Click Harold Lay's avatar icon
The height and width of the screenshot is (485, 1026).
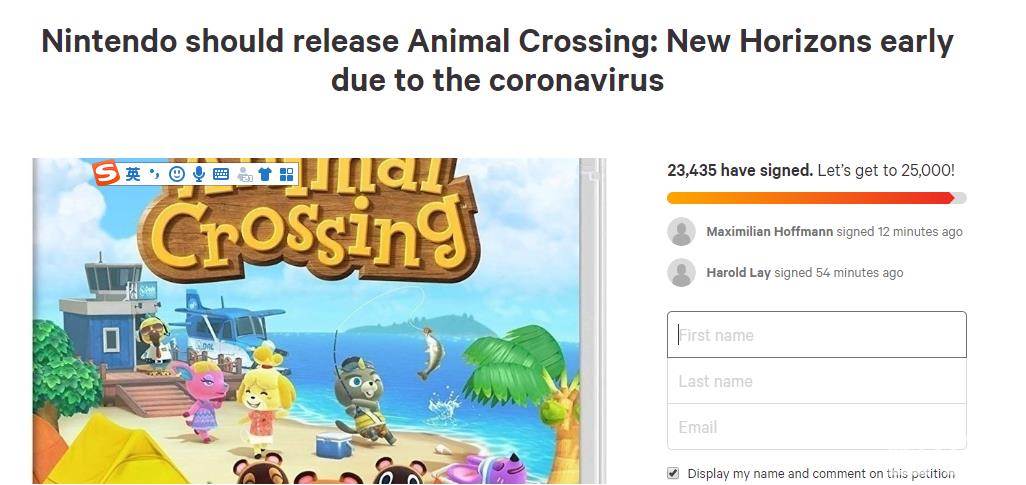pyautogui.click(x=681, y=273)
